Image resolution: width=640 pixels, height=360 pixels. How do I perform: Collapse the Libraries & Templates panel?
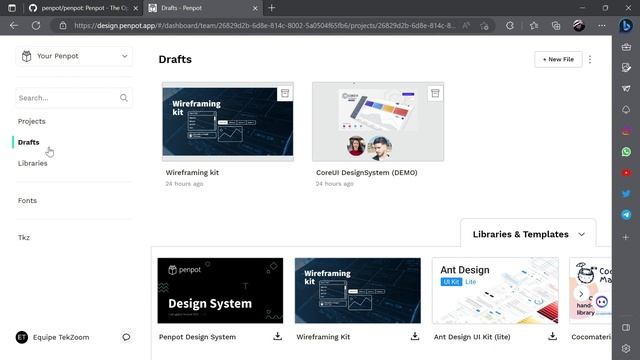point(581,234)
